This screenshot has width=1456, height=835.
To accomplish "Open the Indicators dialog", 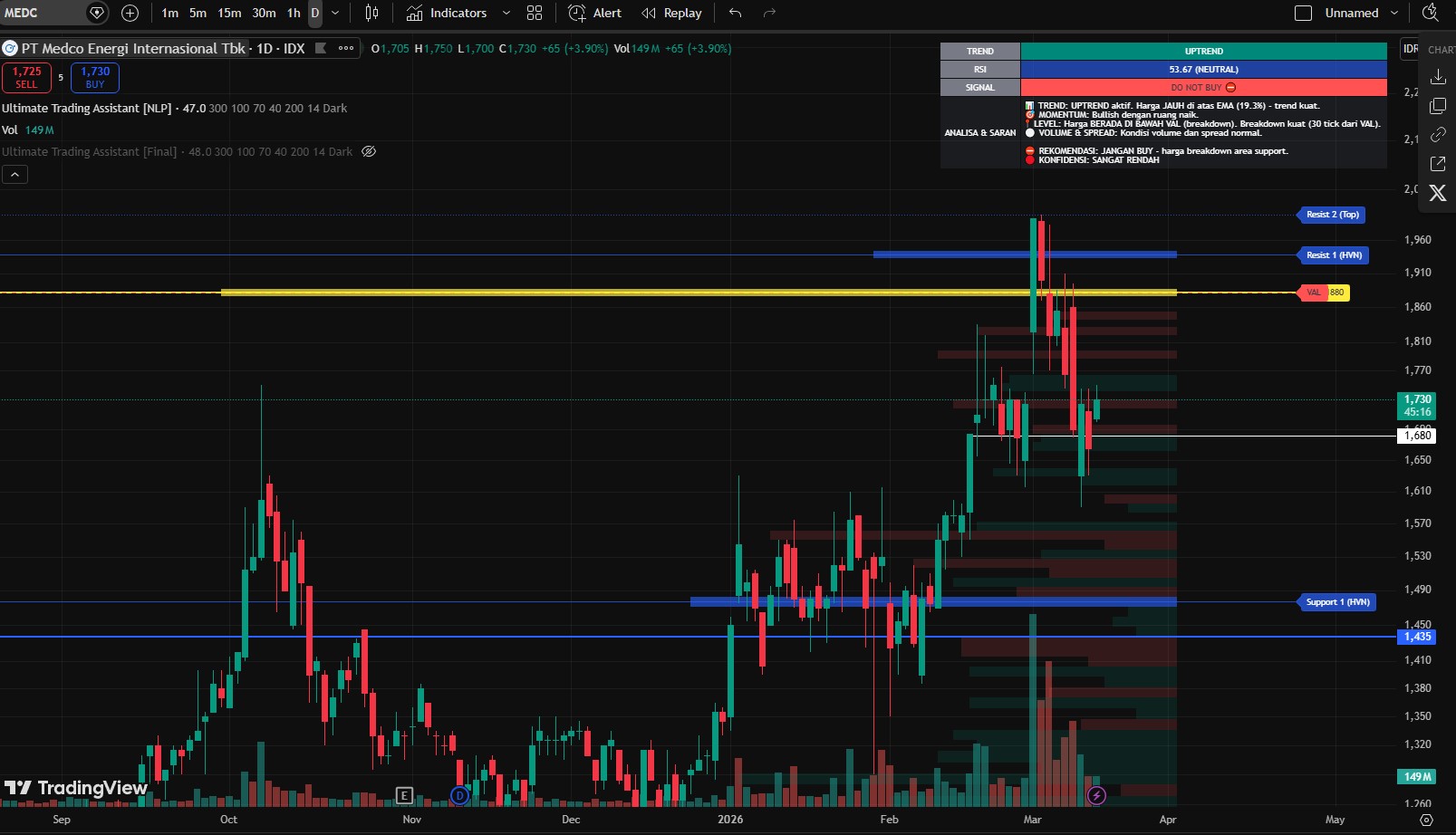I will point(447,13).
